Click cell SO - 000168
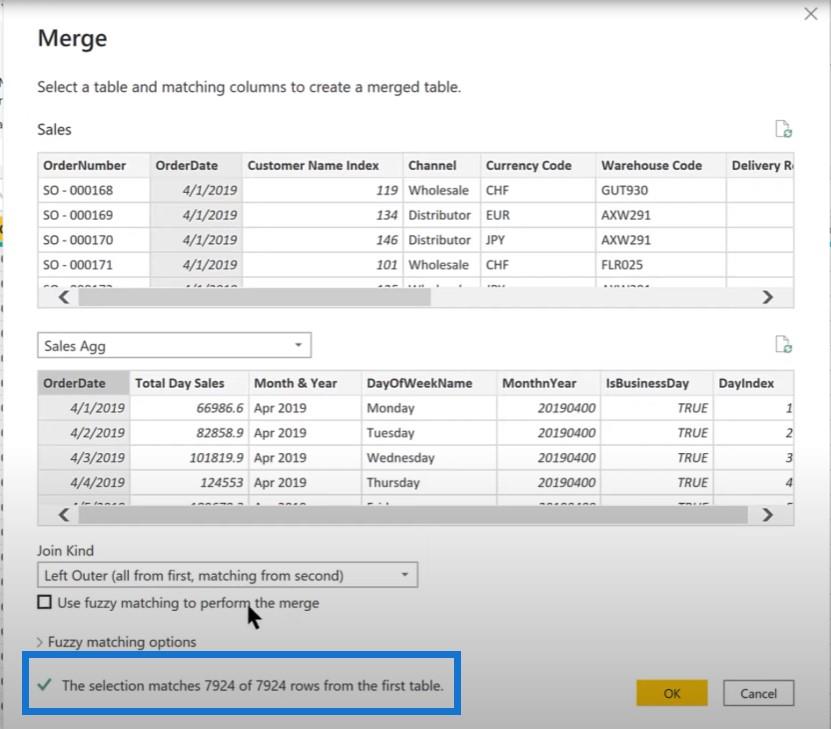Image resolution: width=831 pixels, height=729 pixels. pos(94,190)
